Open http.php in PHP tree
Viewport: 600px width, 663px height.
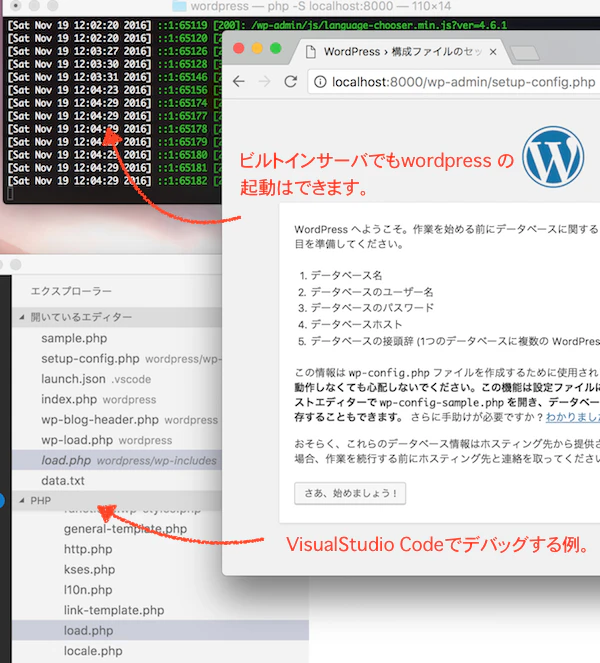coord(88,549)
